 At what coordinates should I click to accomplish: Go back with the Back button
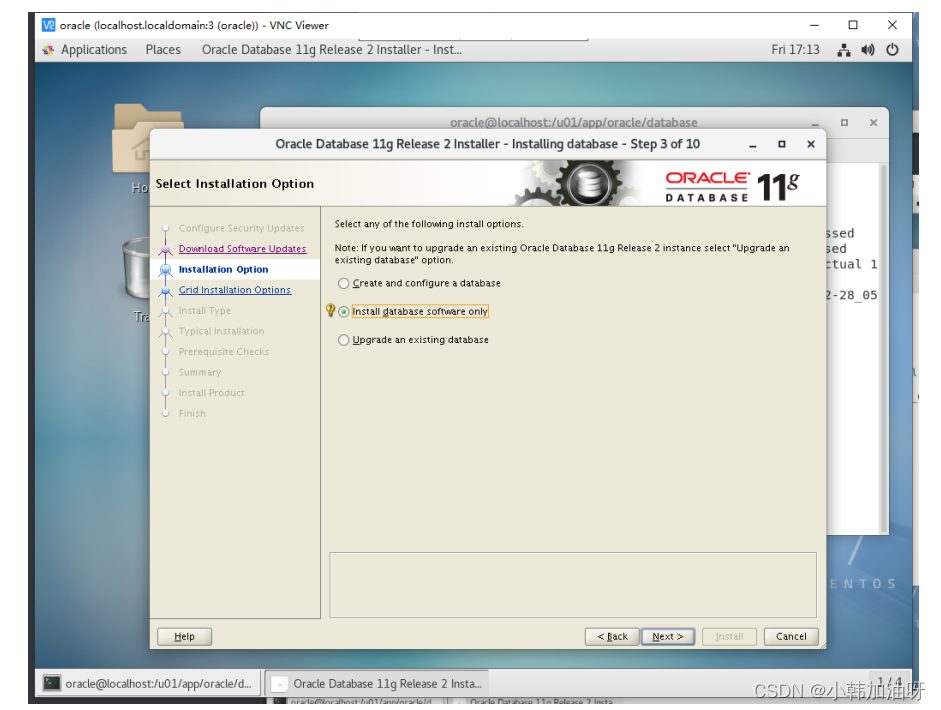click(x=612, y=636)
